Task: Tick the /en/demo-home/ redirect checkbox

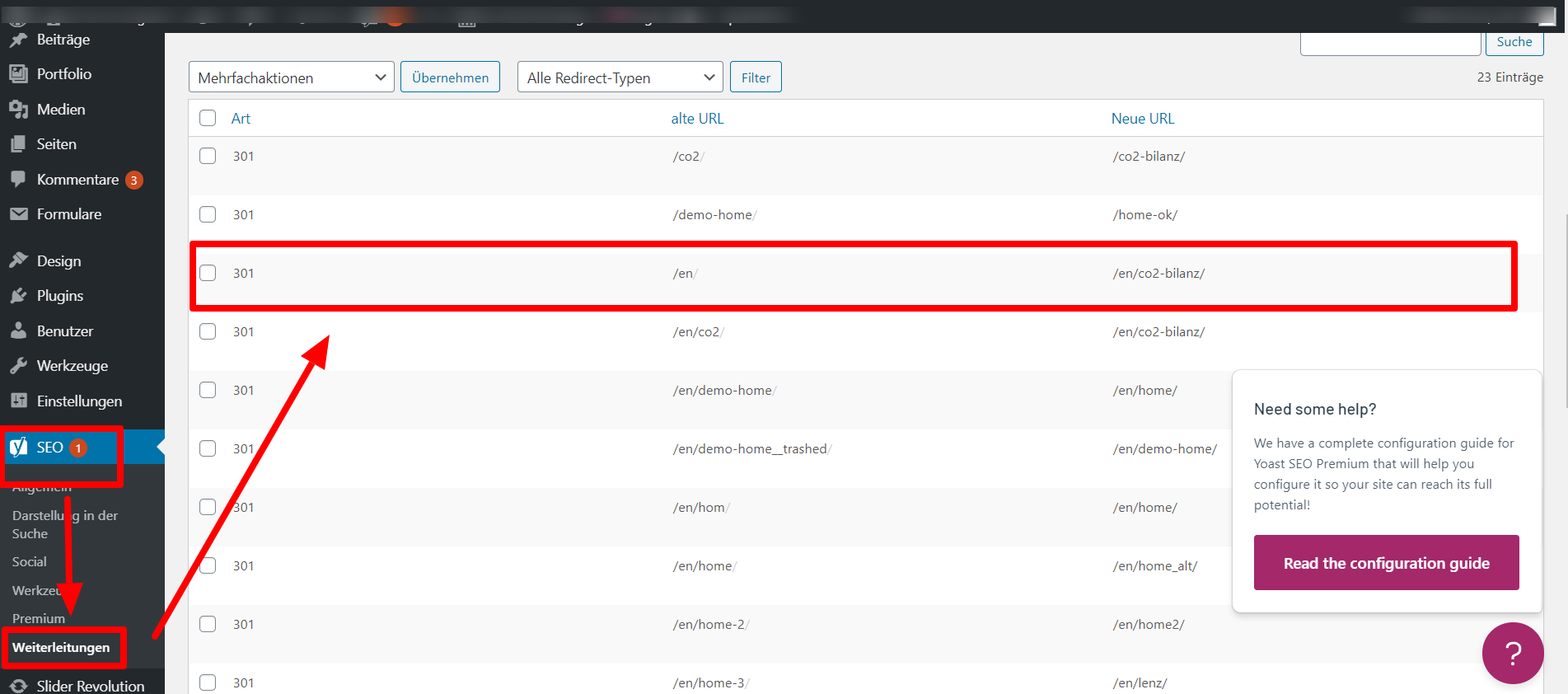Action: [x=208, y=390]
